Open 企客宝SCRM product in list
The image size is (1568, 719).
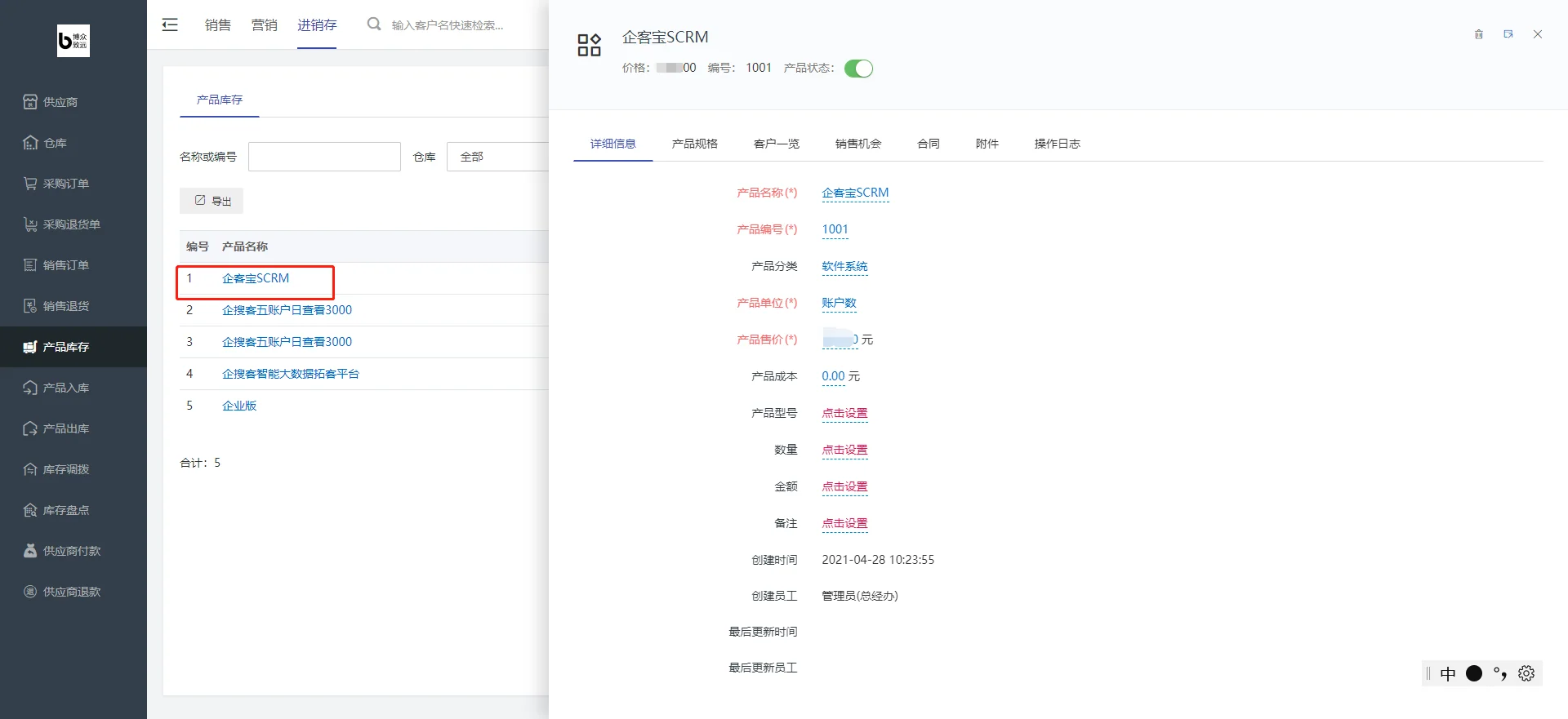pos(256,278)
